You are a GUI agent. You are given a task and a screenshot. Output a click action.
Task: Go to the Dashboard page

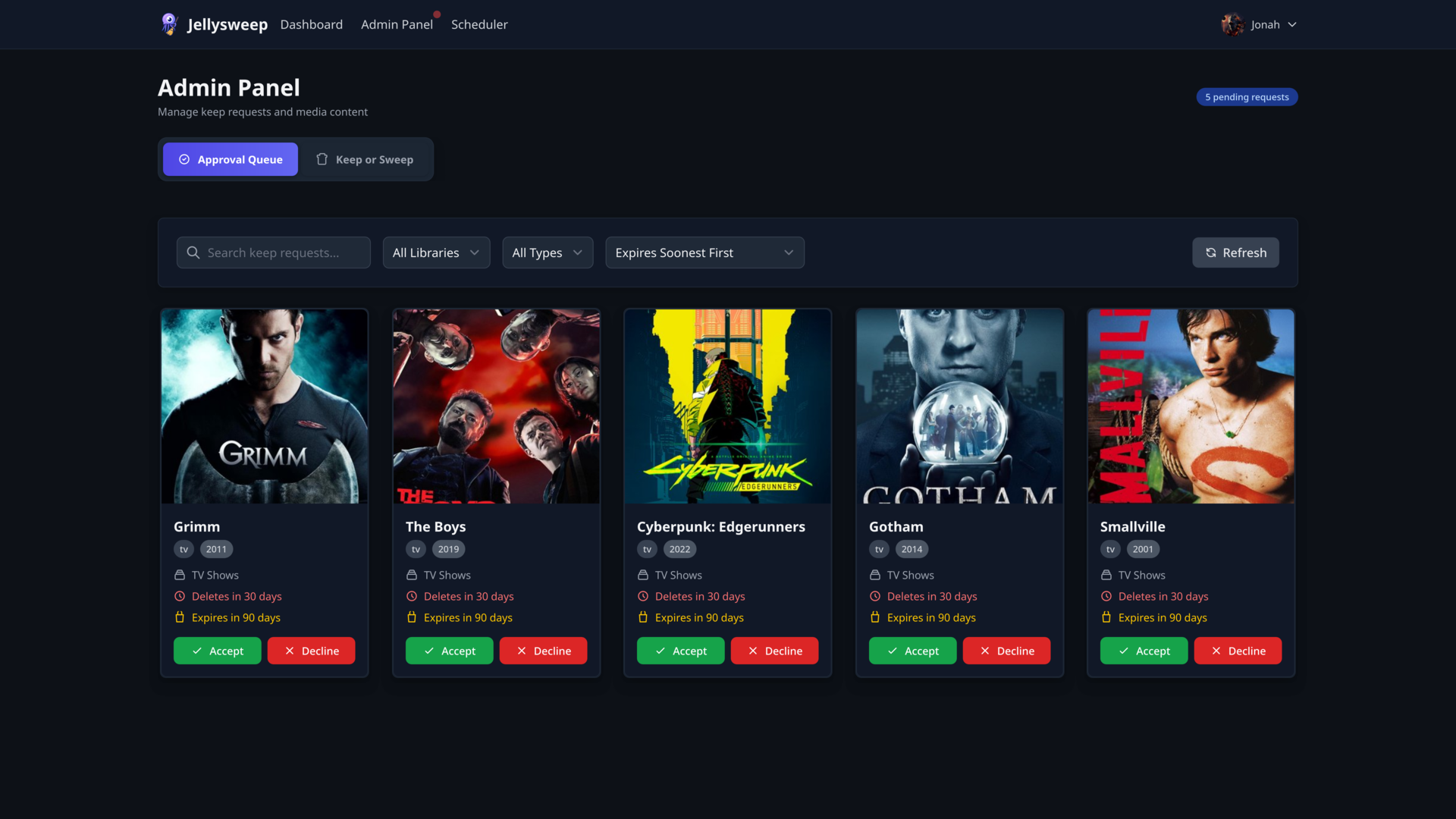click(311, 24)
